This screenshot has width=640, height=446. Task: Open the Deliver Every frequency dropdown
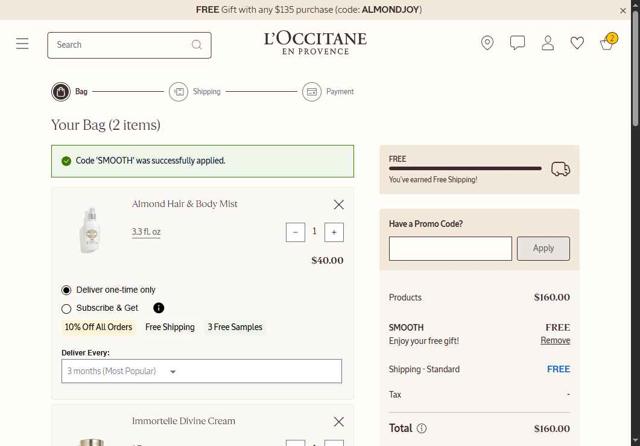point(202,371)
